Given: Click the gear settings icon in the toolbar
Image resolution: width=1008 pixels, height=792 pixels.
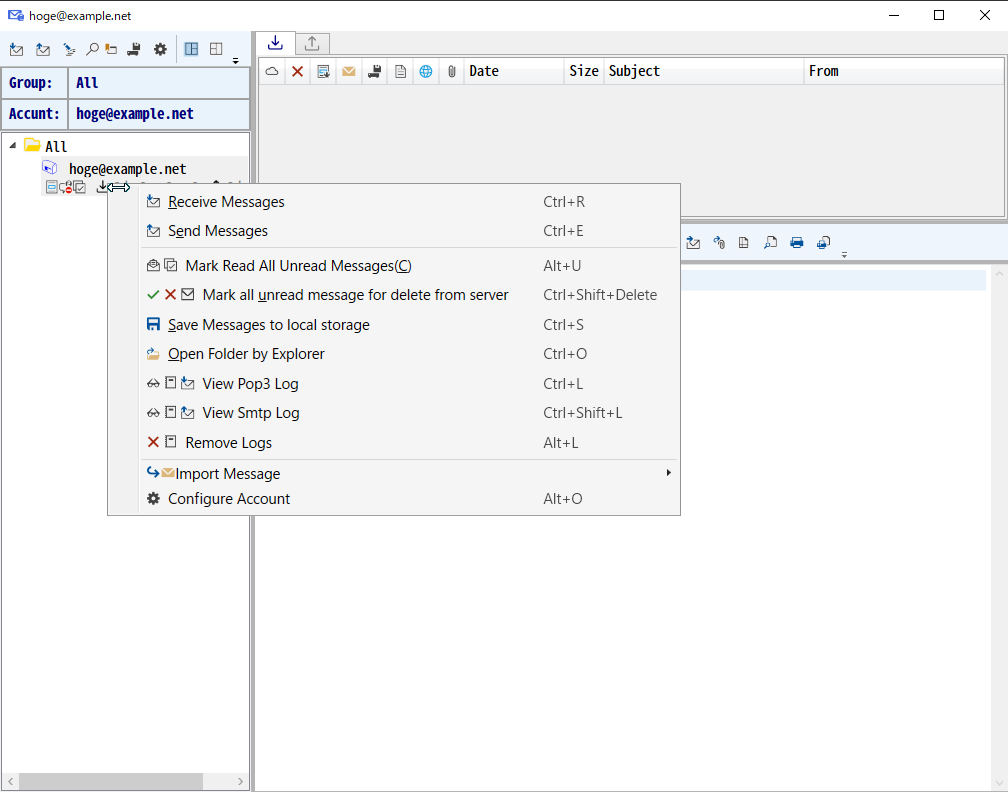Looking at the screenshot, I should tap(160, 49).
